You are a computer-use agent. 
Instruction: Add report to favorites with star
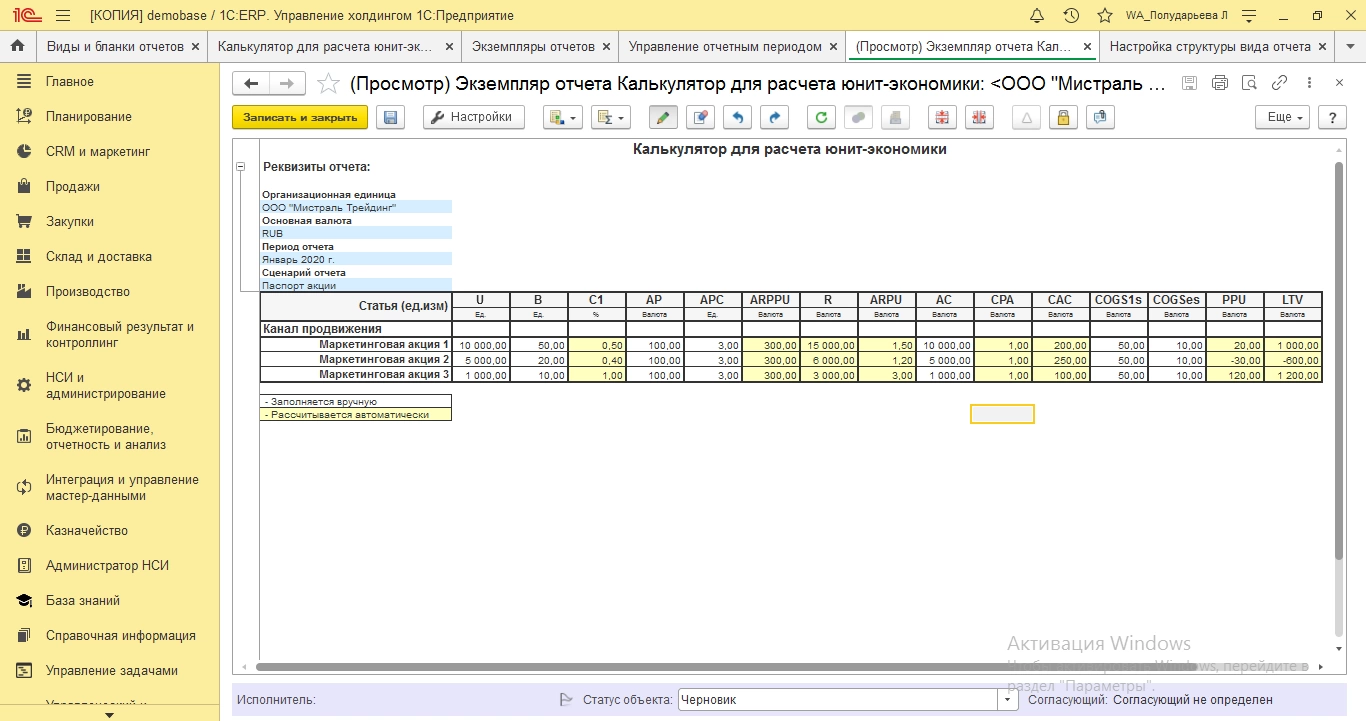click(x=327, y=84)
